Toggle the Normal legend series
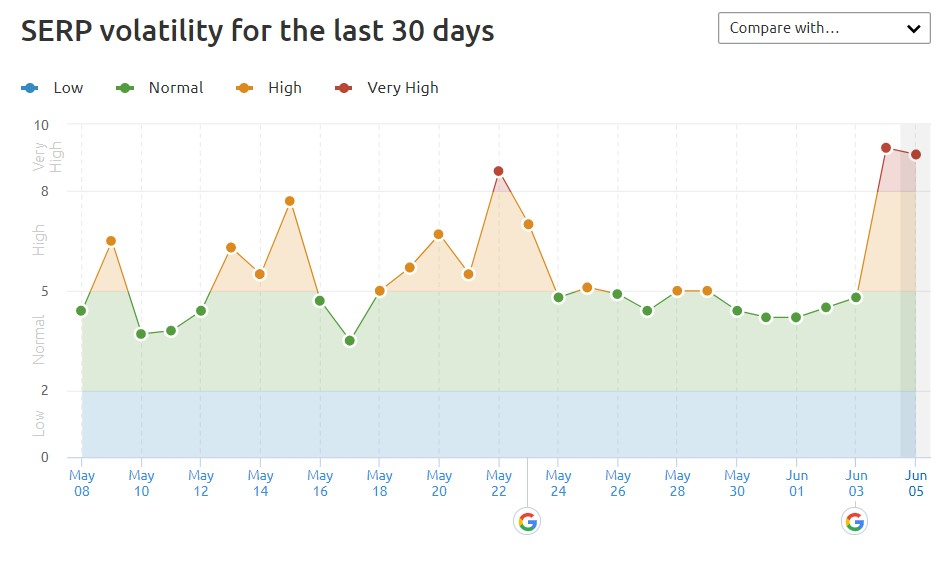 160,88
